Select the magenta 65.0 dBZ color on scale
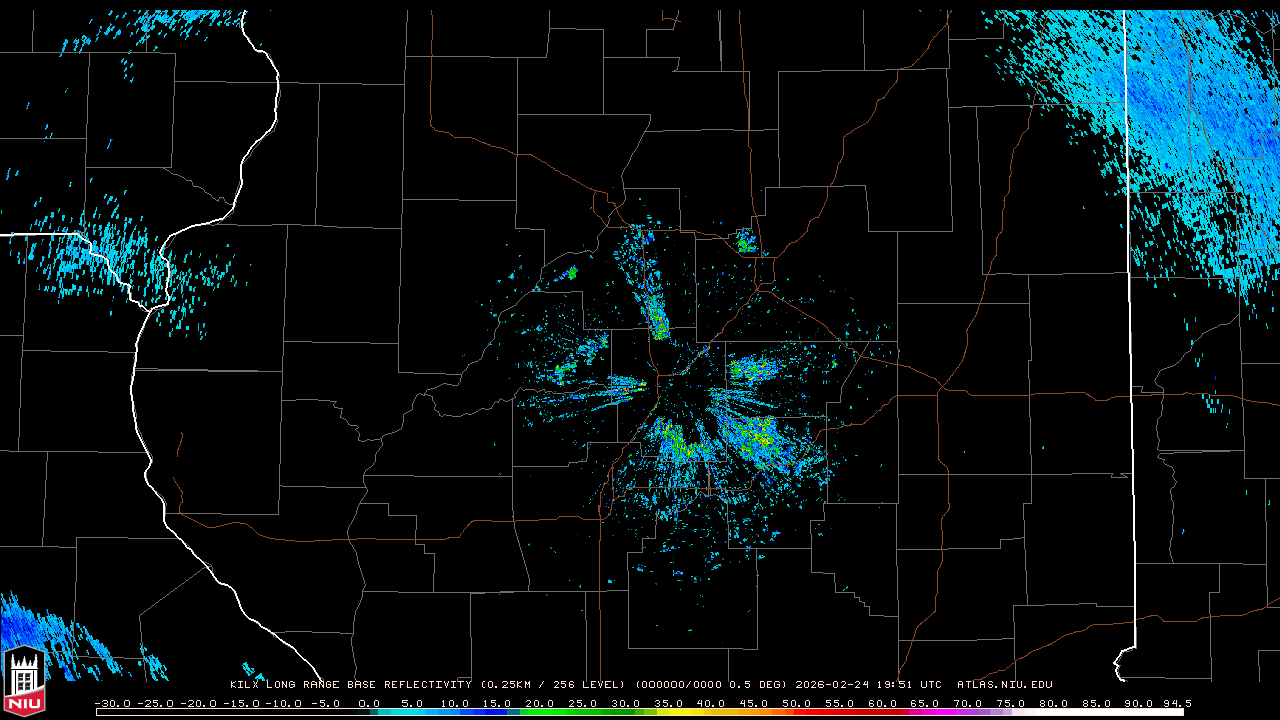 [924, 712]
